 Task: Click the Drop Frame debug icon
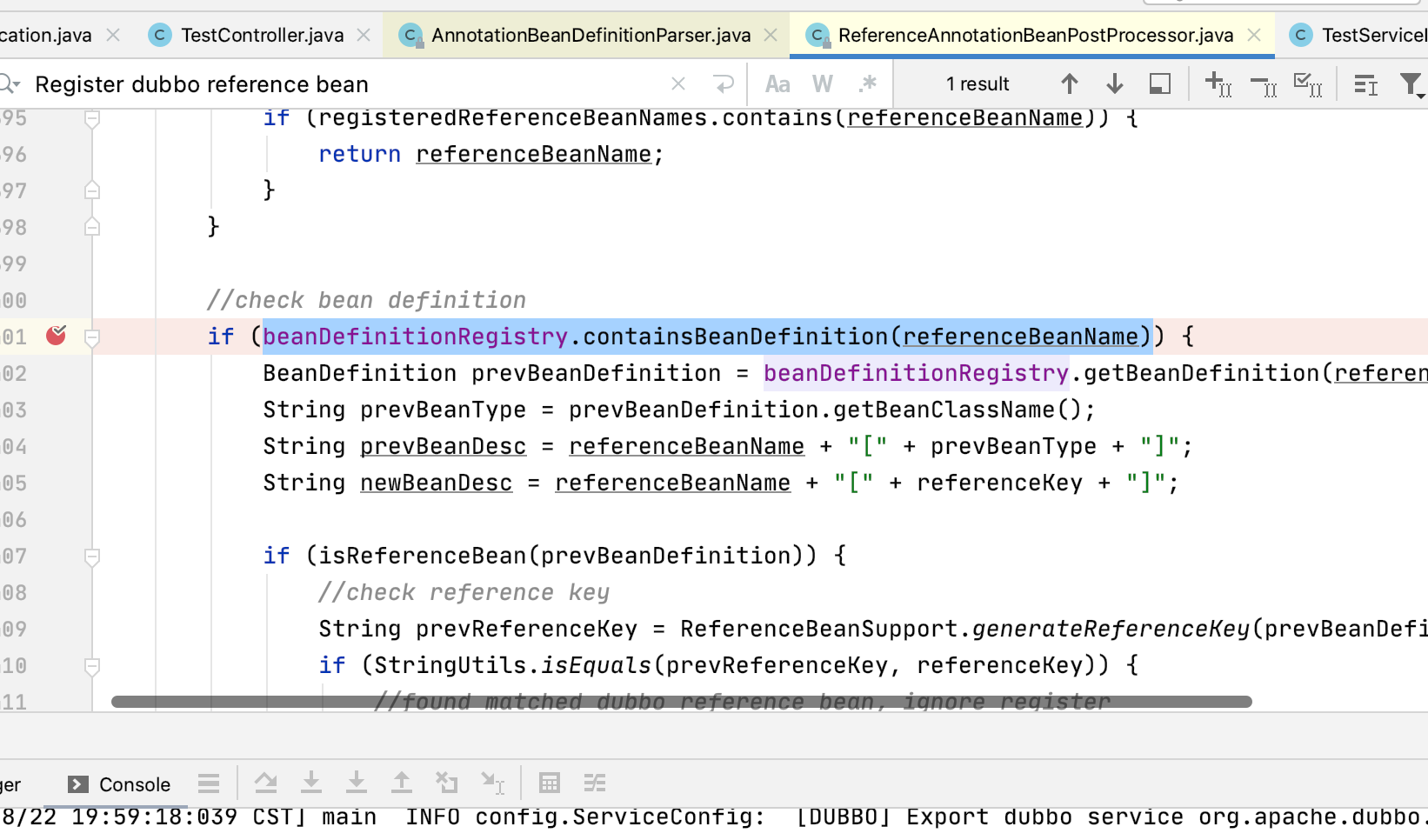point(447,783)
